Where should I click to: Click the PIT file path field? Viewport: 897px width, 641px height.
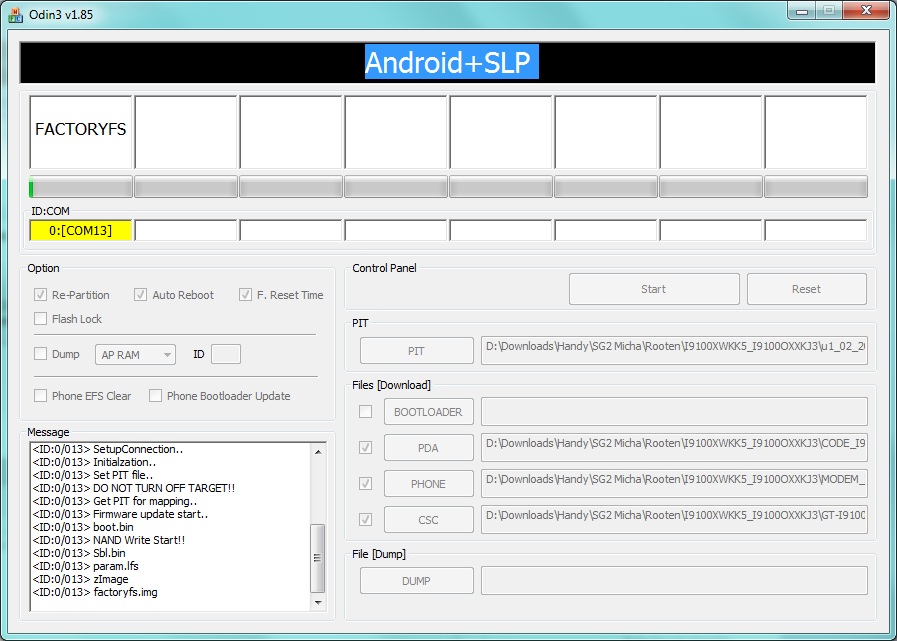pyautogui.click(x=674, y=351)
